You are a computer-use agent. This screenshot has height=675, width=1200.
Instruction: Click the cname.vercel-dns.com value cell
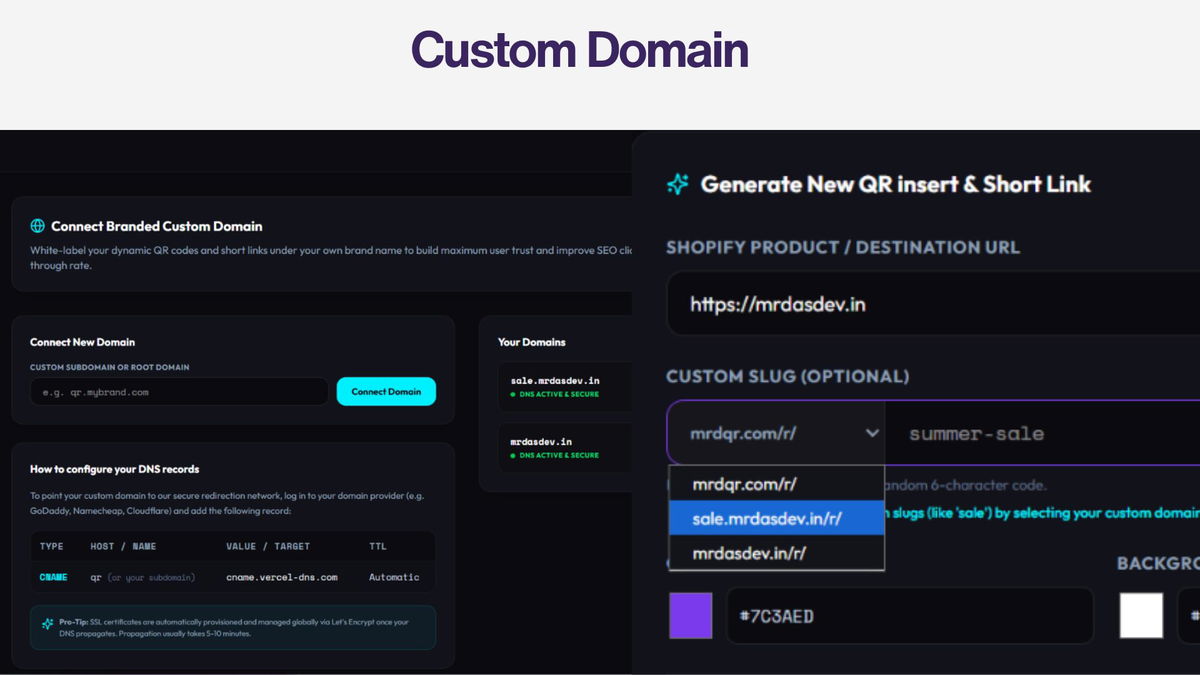[x=282, y=577]
